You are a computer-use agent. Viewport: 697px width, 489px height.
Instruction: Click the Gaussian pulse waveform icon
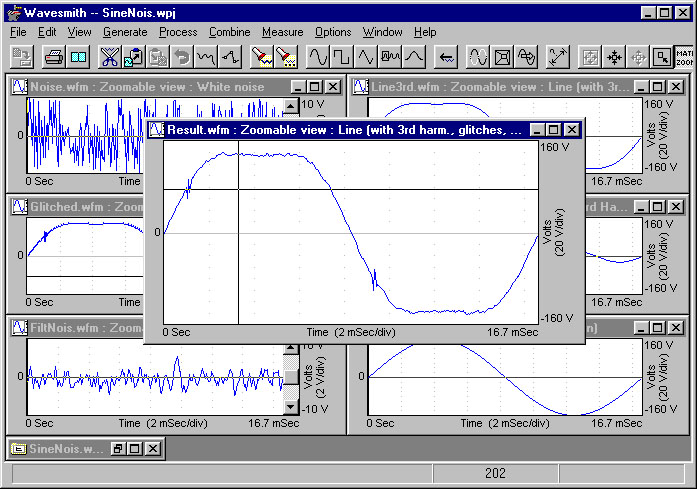coord(414,57)
